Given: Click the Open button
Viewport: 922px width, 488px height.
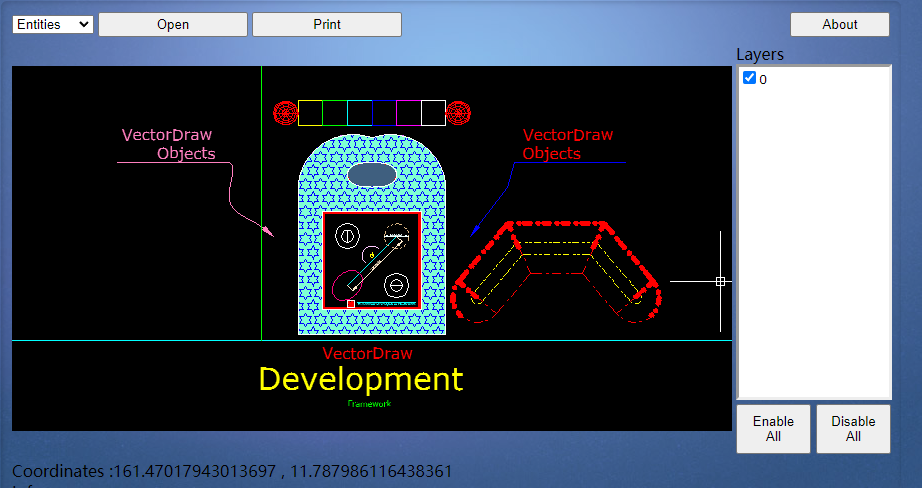Looking at the screenshot, I should click(x=173, y=24).
